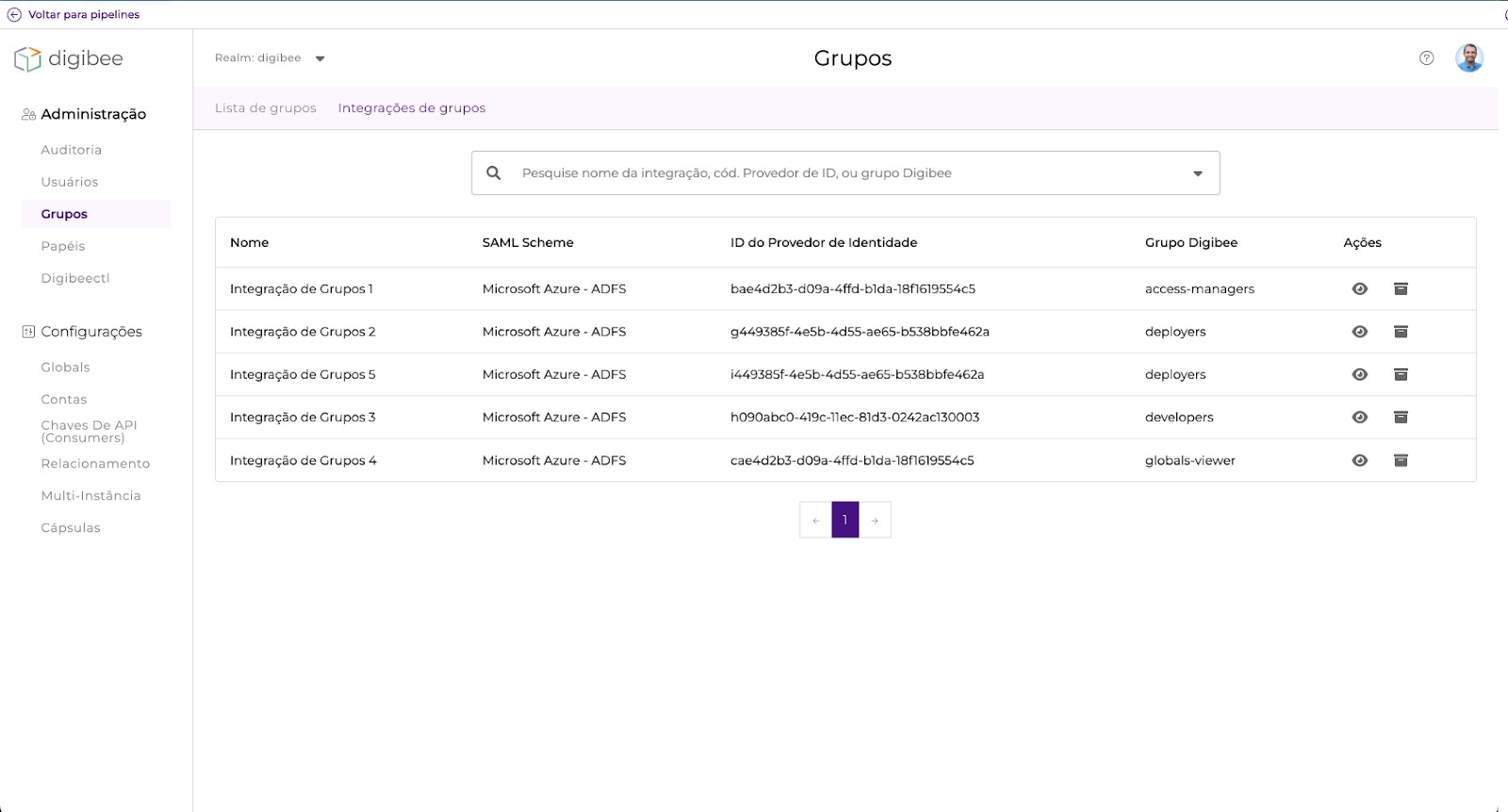
Task: View details of Integração de Grupos 1
Action: point(1359,289)
